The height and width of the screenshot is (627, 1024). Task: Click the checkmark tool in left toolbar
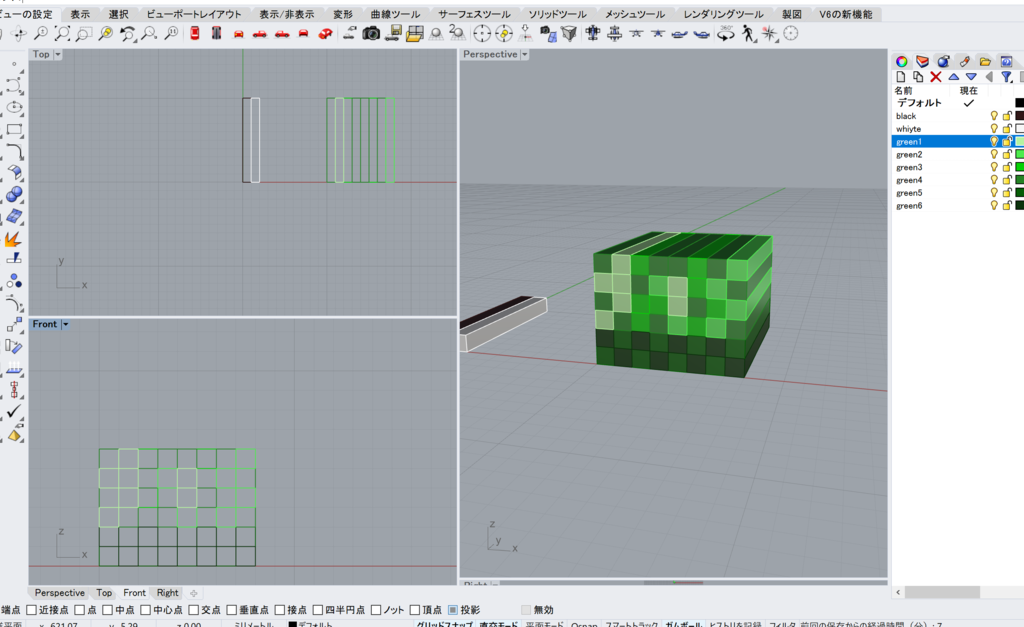(14, 411)
